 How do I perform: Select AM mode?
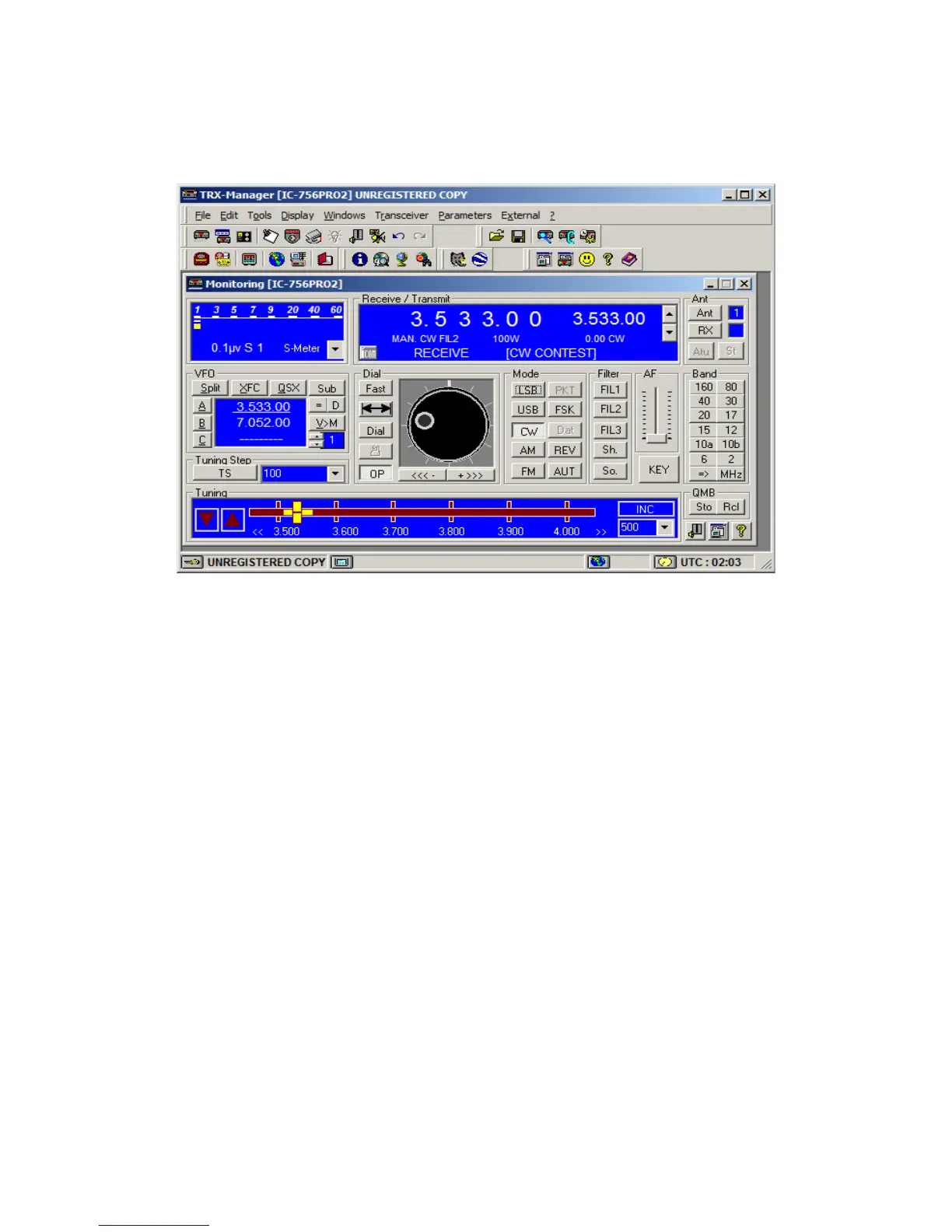coord(528,450)
